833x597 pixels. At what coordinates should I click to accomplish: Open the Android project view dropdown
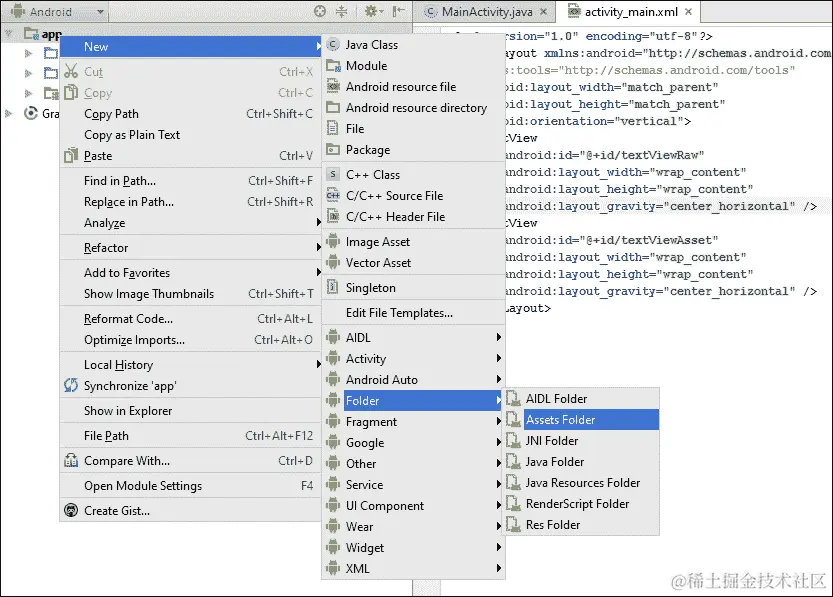[57, 11]
